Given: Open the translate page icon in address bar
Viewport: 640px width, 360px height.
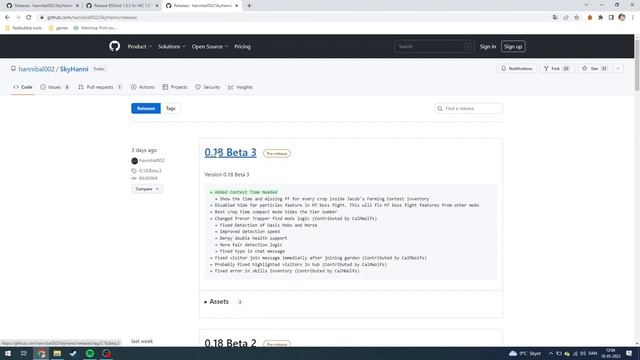Looking at the screenshot, I should click(555, 18).
